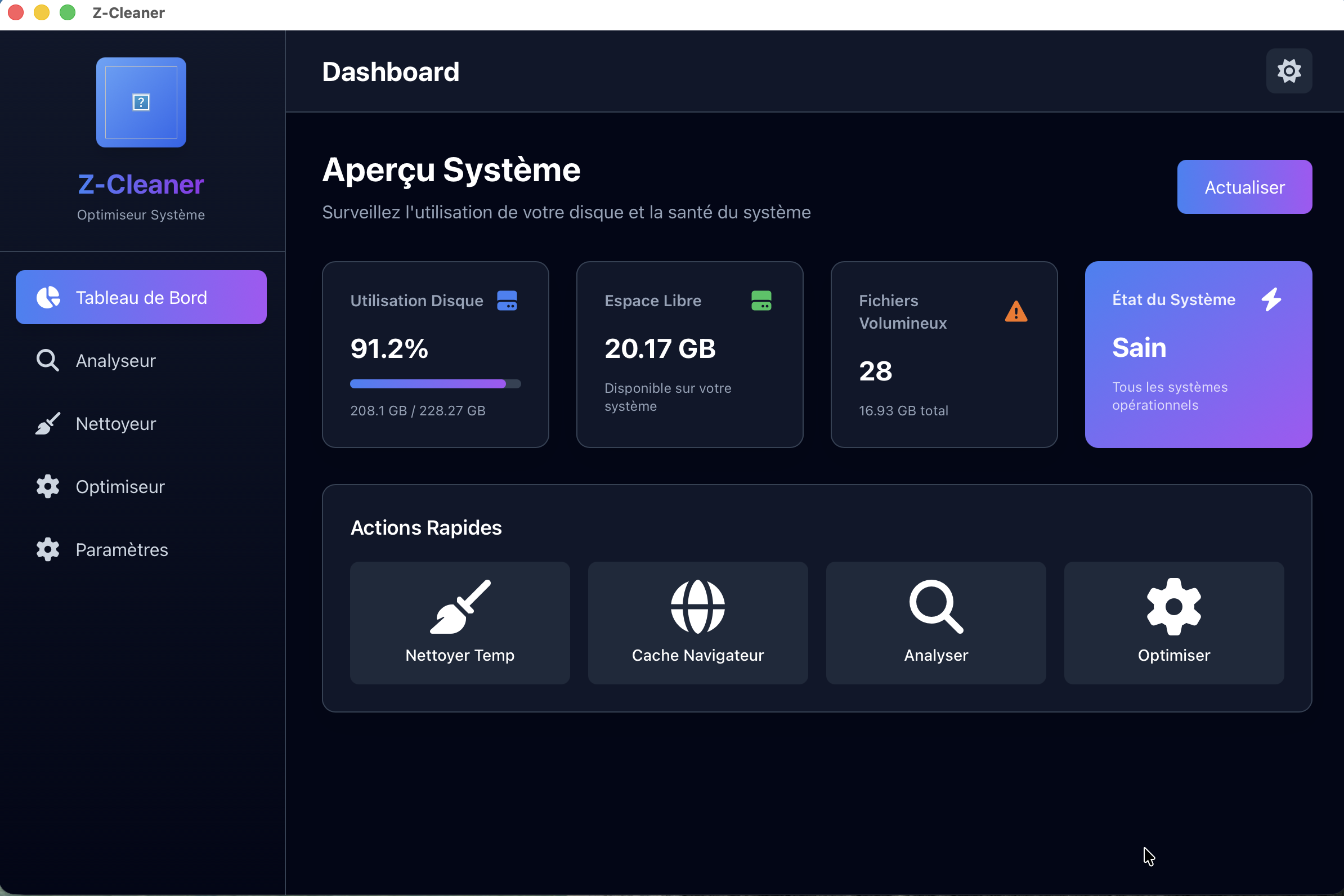Click the orange warning triangle icon

1015,312
